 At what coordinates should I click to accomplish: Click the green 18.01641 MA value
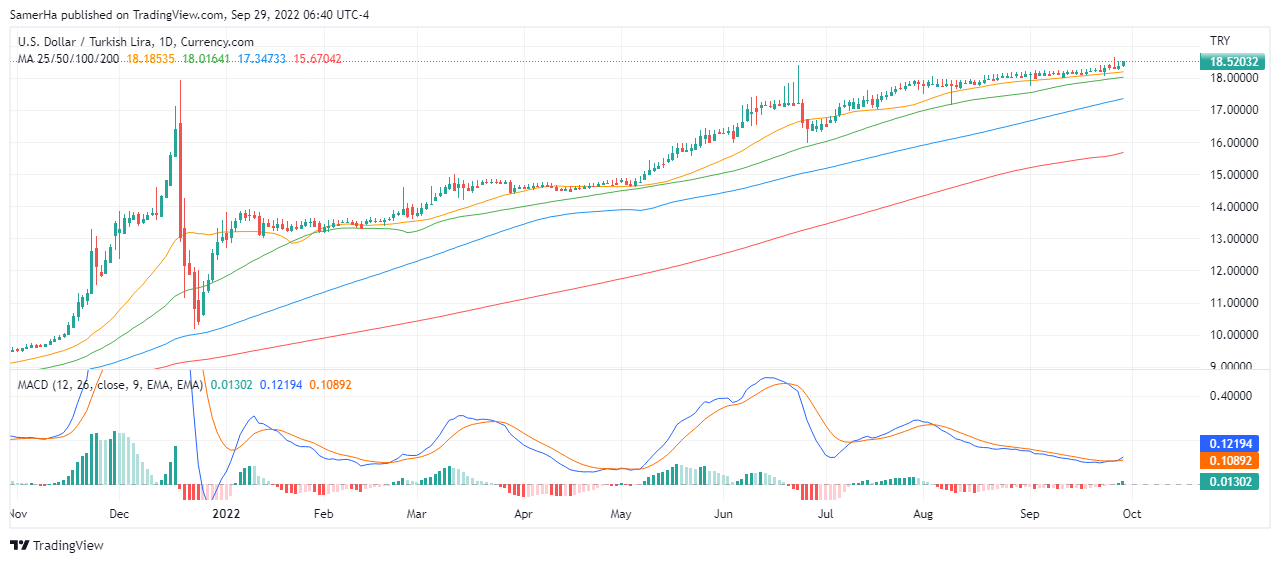coord(207,59)
